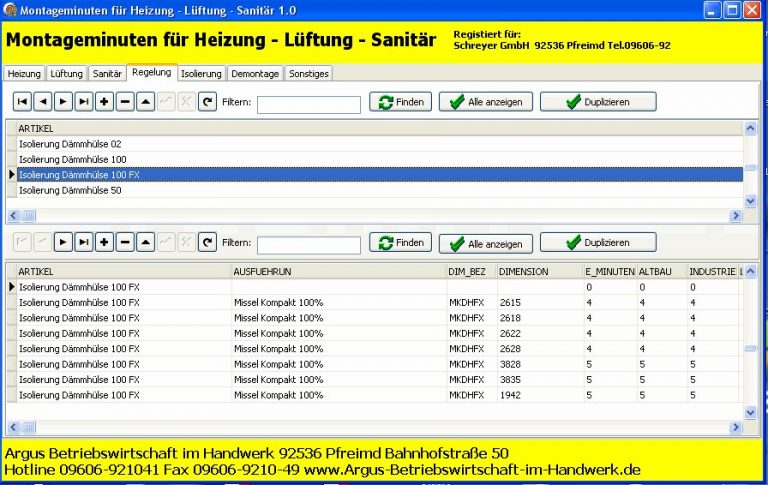Jump to last record in upper navigator

point(84,102)
